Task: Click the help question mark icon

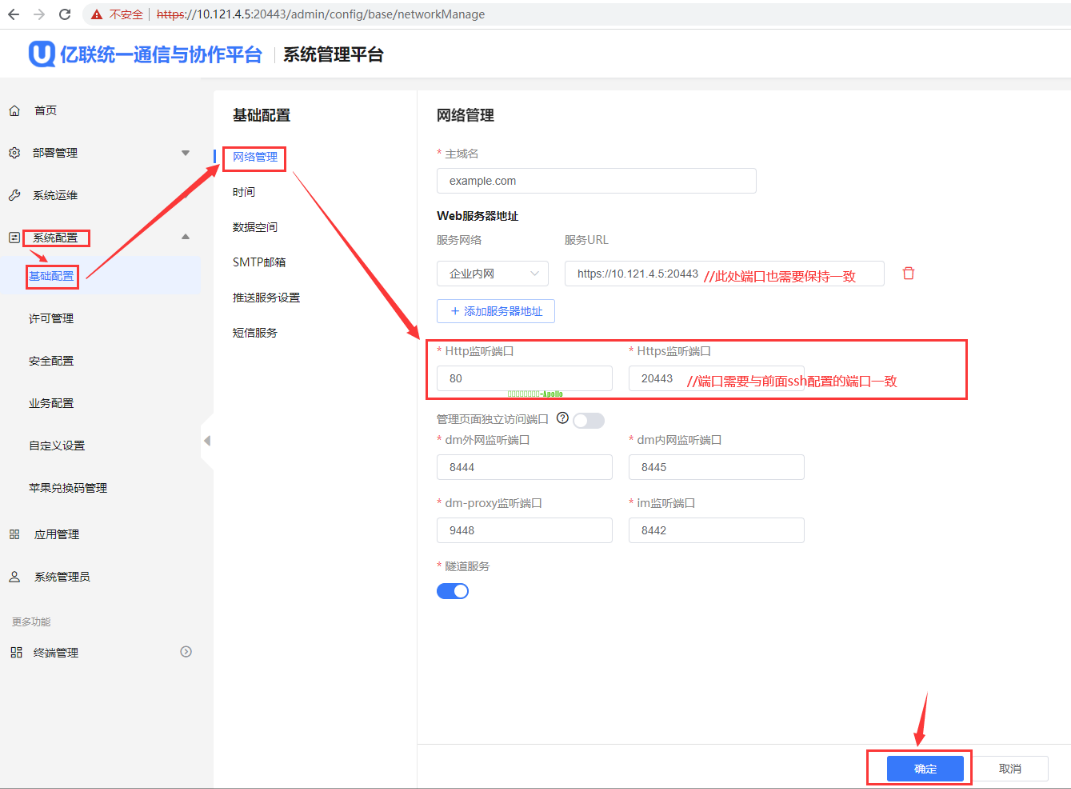Action: (562, 419)
